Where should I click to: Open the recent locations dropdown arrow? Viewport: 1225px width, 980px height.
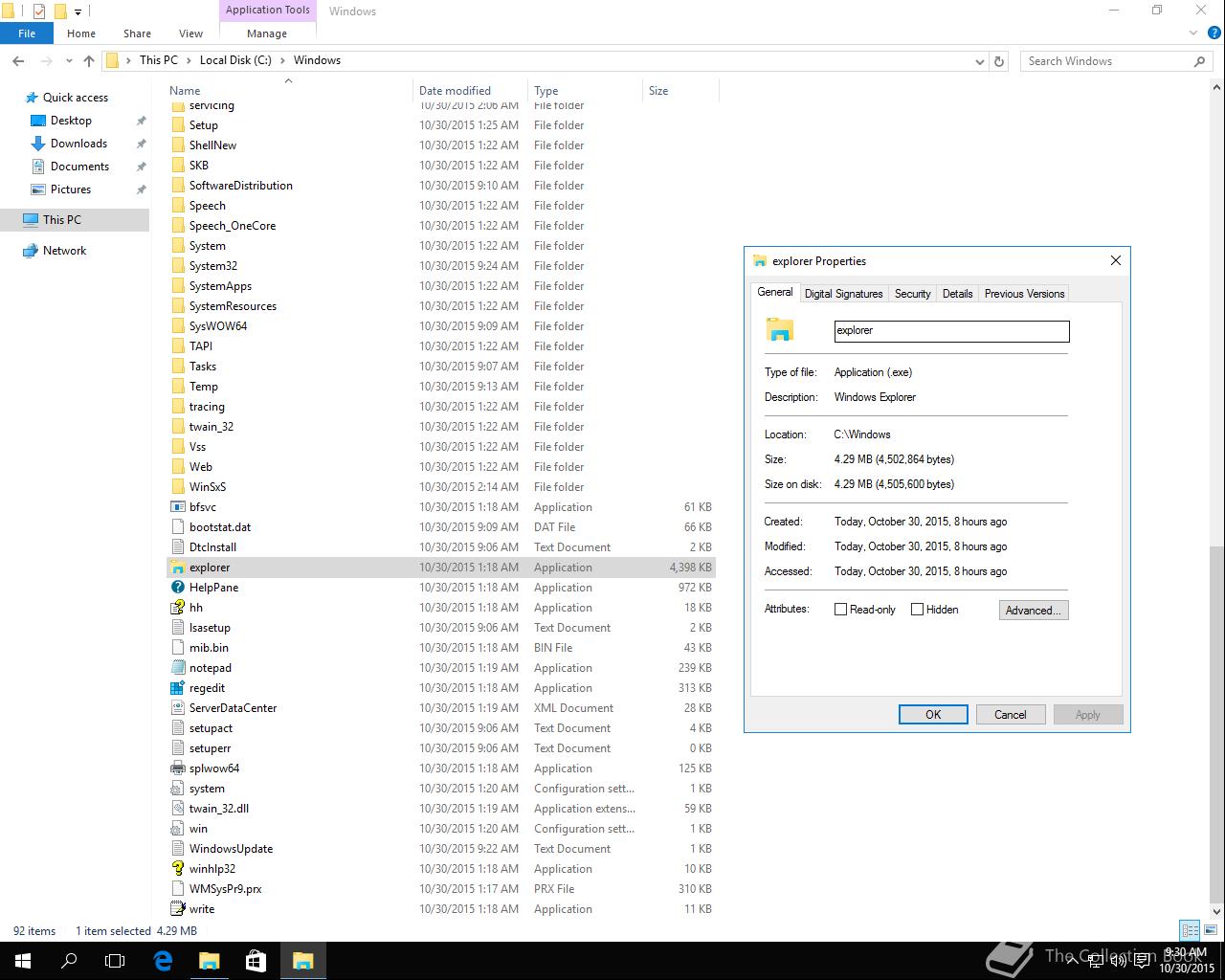pos(69,60)
